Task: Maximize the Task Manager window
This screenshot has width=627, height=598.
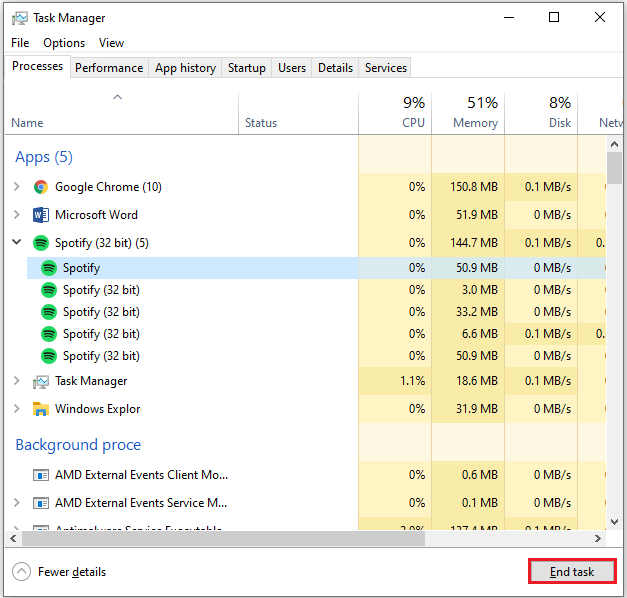Action: [554, 18]
